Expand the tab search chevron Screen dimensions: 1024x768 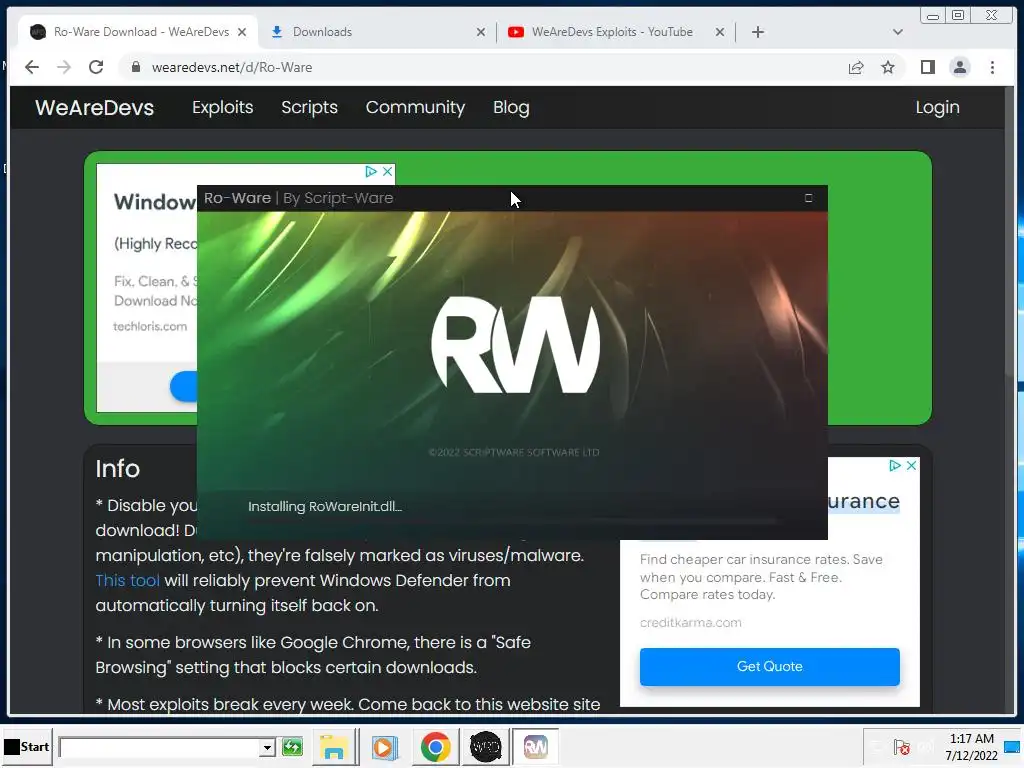point(898,32)
